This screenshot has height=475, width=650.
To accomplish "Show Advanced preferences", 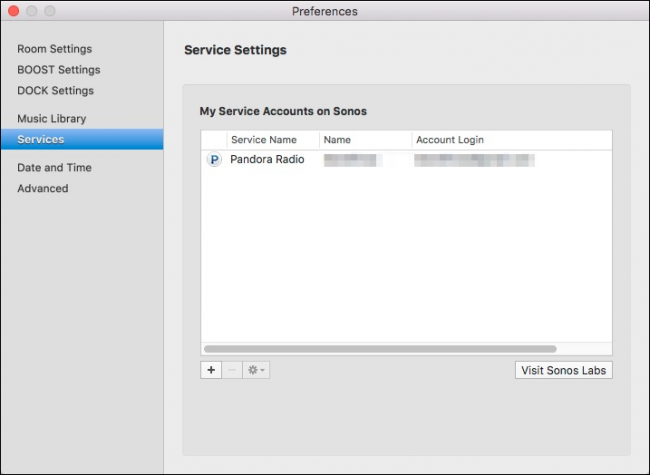I will tap(43, 189).
